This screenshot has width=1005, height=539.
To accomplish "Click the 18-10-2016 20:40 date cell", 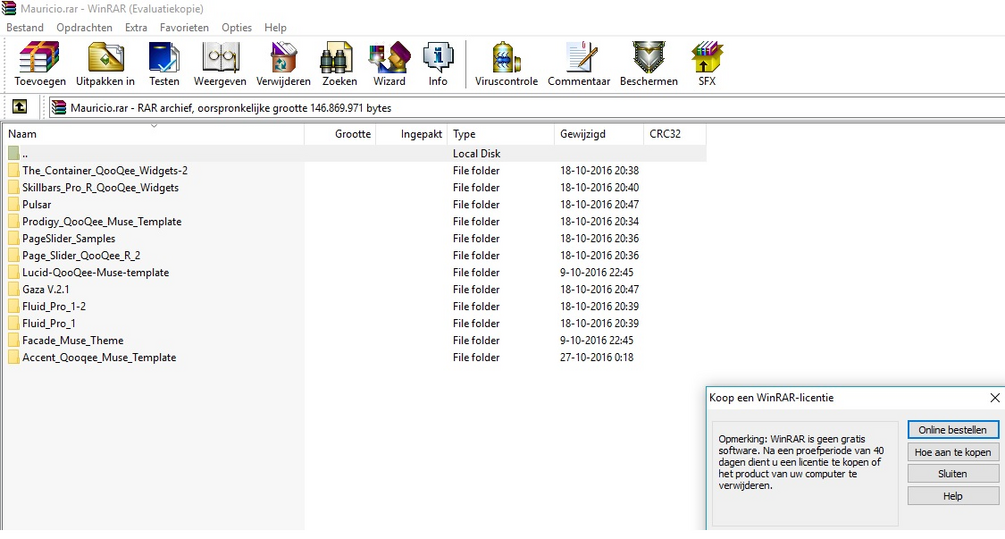I will pyautogui.click(x=599, y=188).
